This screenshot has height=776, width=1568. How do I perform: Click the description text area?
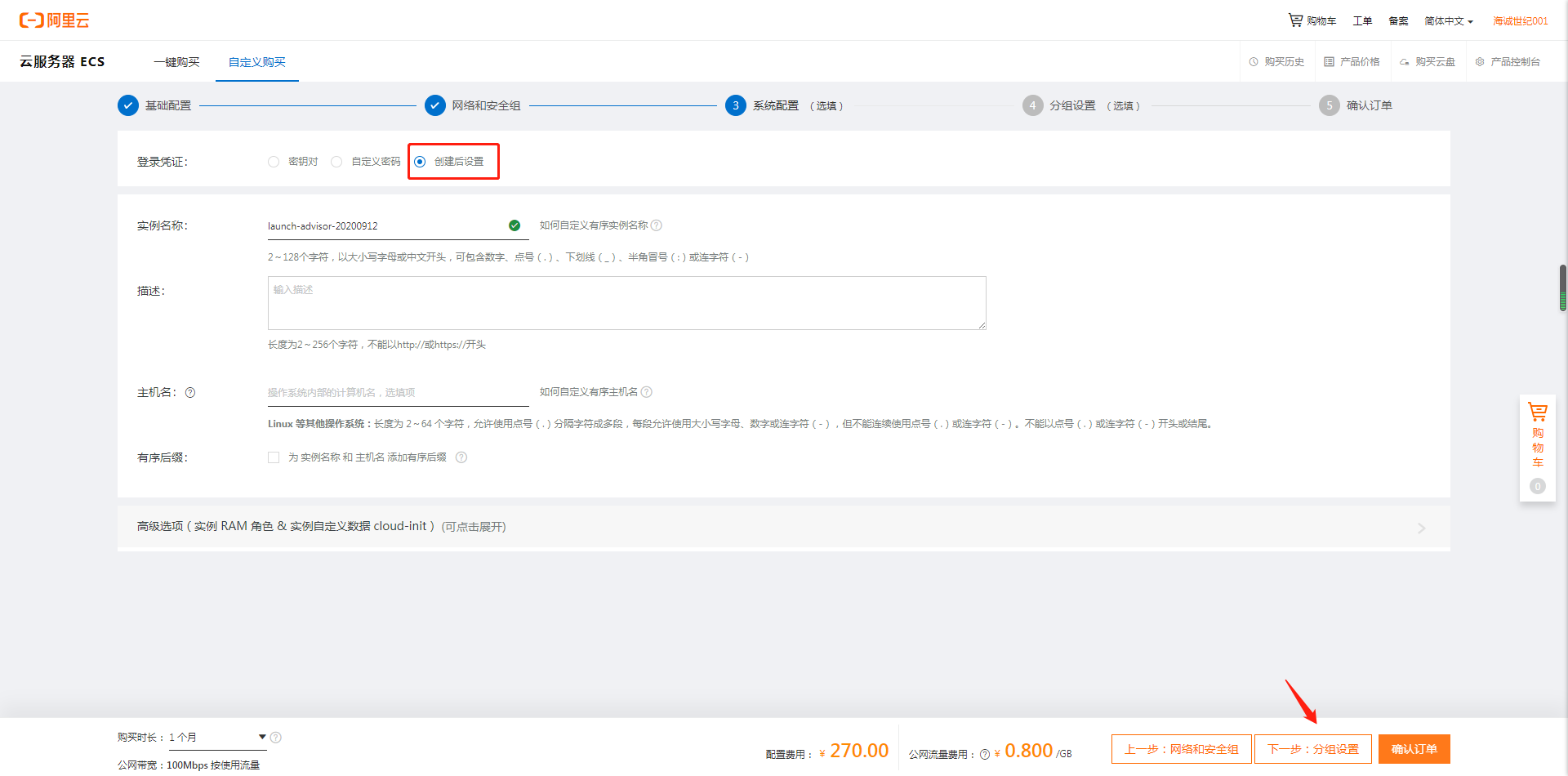(627, 303)
